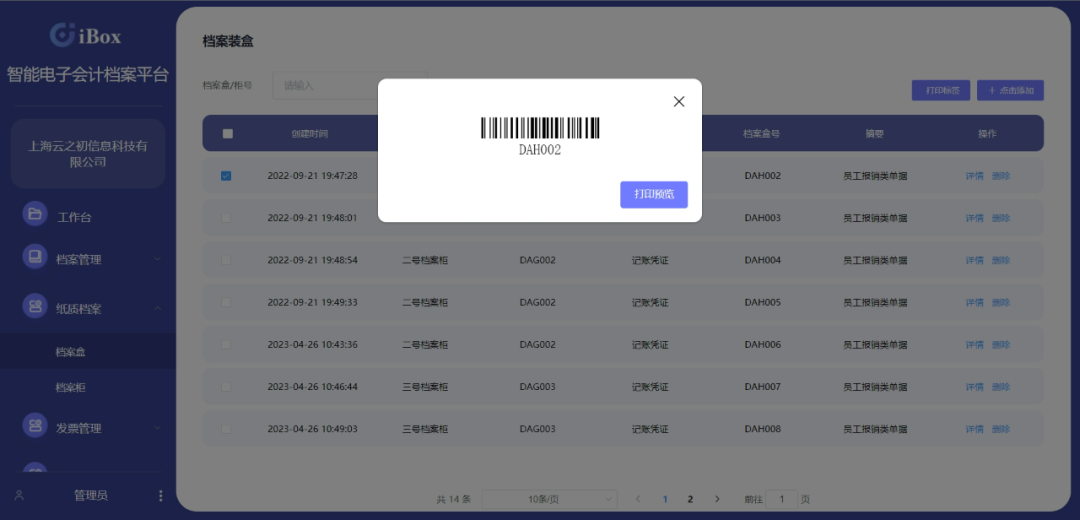Collapse the 纸质档案 menu chevron
The height and width of the screenshot is (520, 1080).
158,309
